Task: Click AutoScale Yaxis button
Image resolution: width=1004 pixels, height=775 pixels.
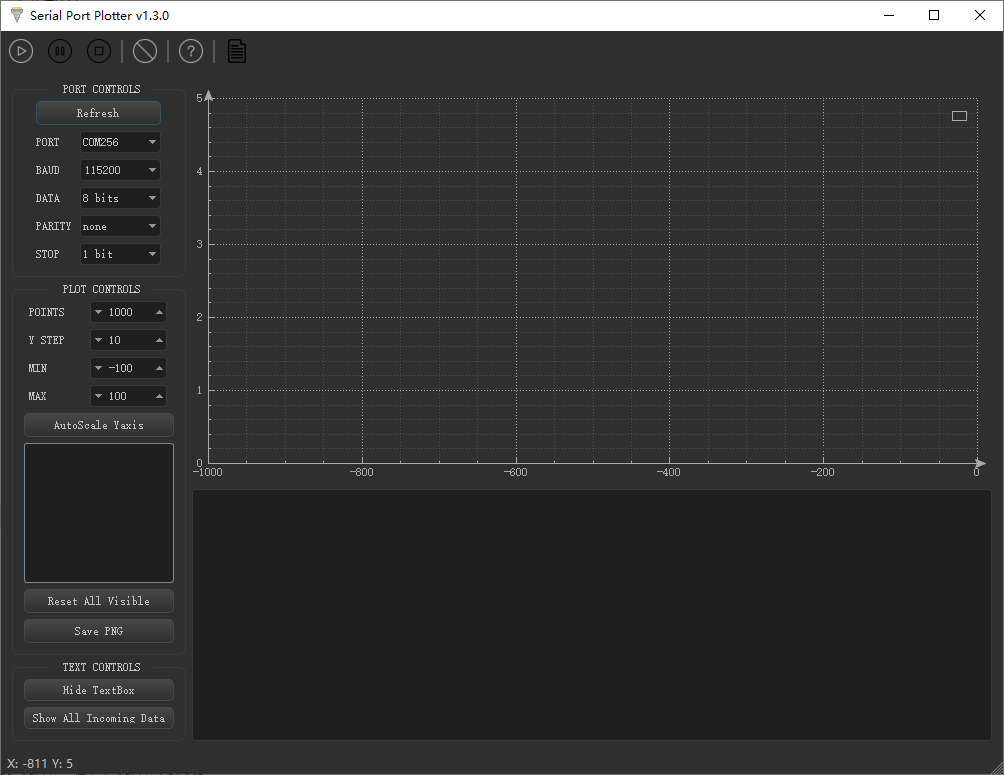Action: point(98,424)
